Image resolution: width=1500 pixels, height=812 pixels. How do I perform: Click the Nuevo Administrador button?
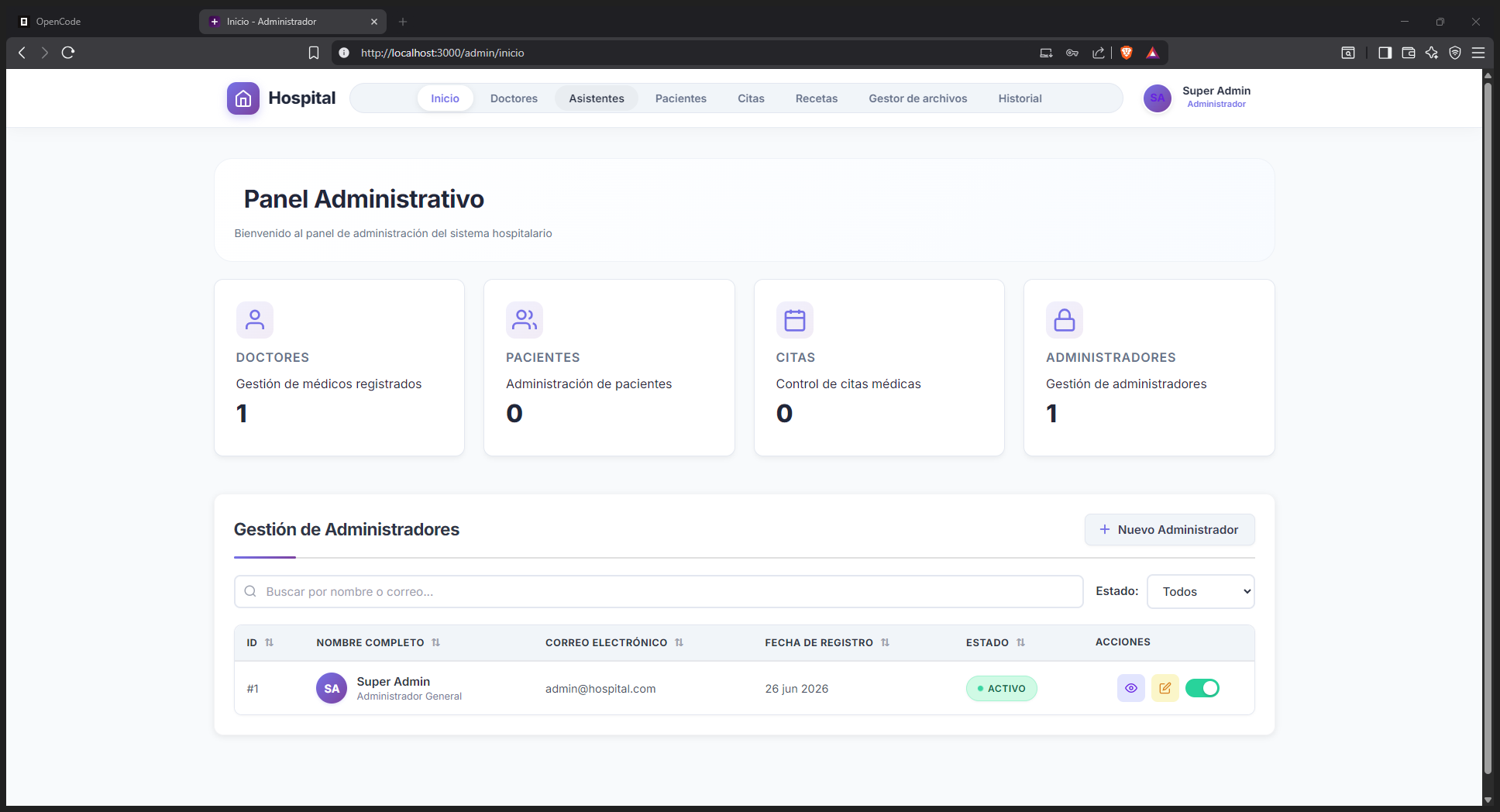[x=1170, y=529]
